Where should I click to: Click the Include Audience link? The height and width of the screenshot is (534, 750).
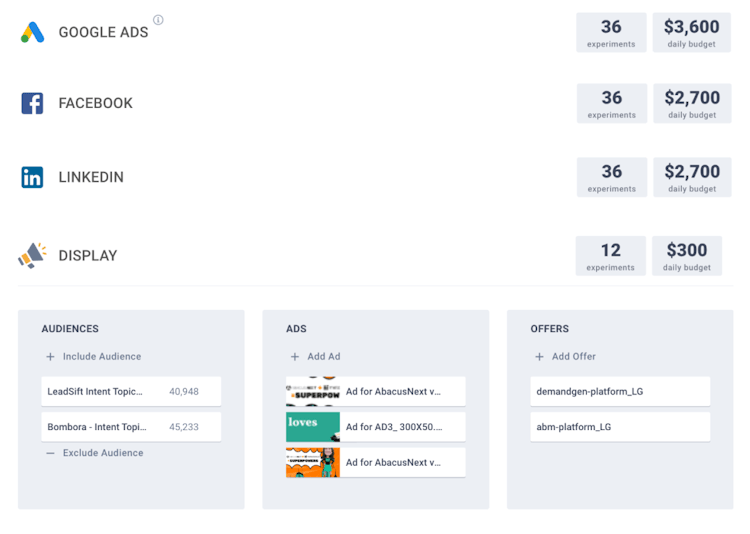102,357
